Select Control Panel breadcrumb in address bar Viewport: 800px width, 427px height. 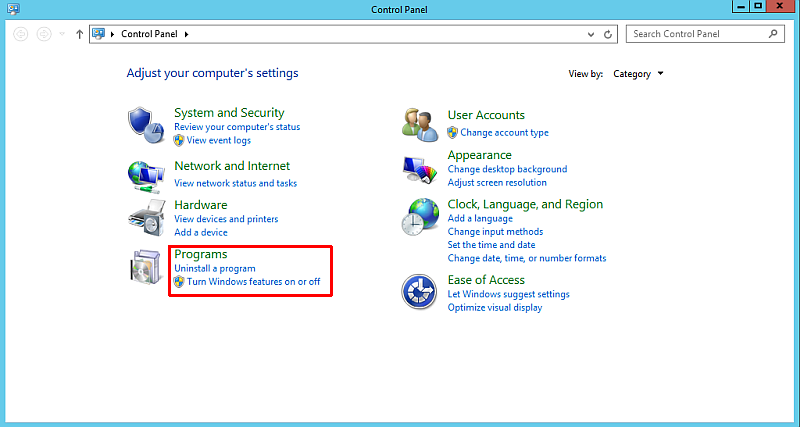click(x=149, y=34)
